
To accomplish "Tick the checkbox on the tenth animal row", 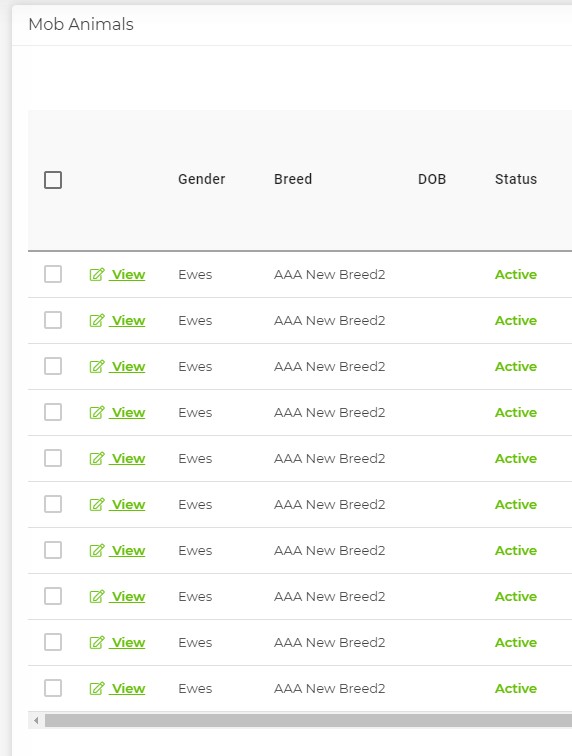I will pos(53,688).
